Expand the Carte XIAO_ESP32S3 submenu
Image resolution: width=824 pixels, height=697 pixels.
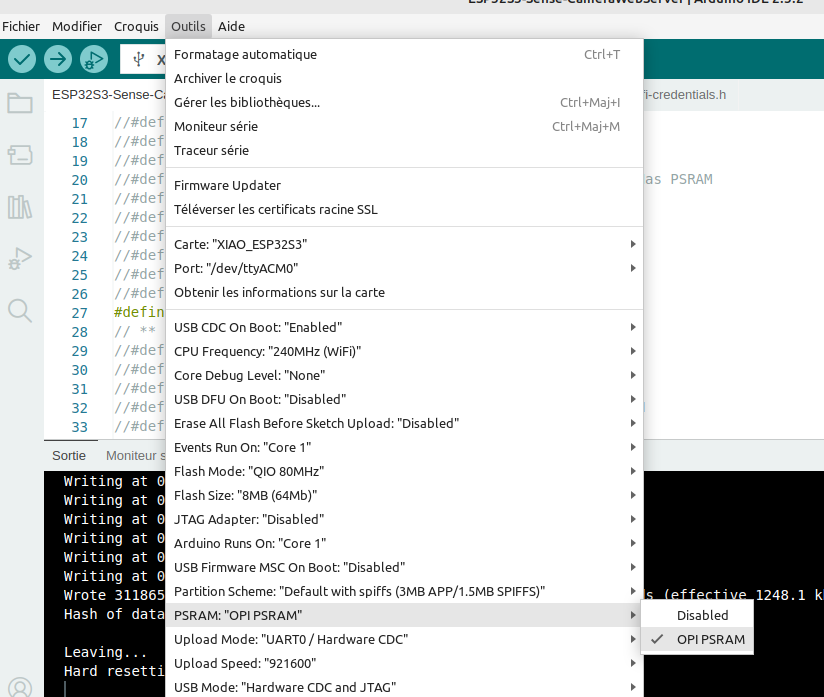click(x=404, y=244)
